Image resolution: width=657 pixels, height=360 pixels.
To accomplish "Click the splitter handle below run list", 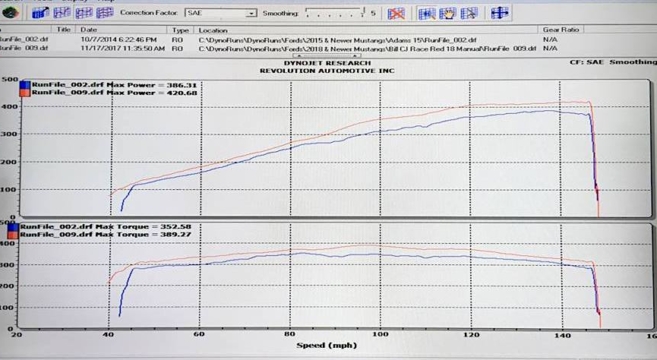I will [x=327, y=55].
